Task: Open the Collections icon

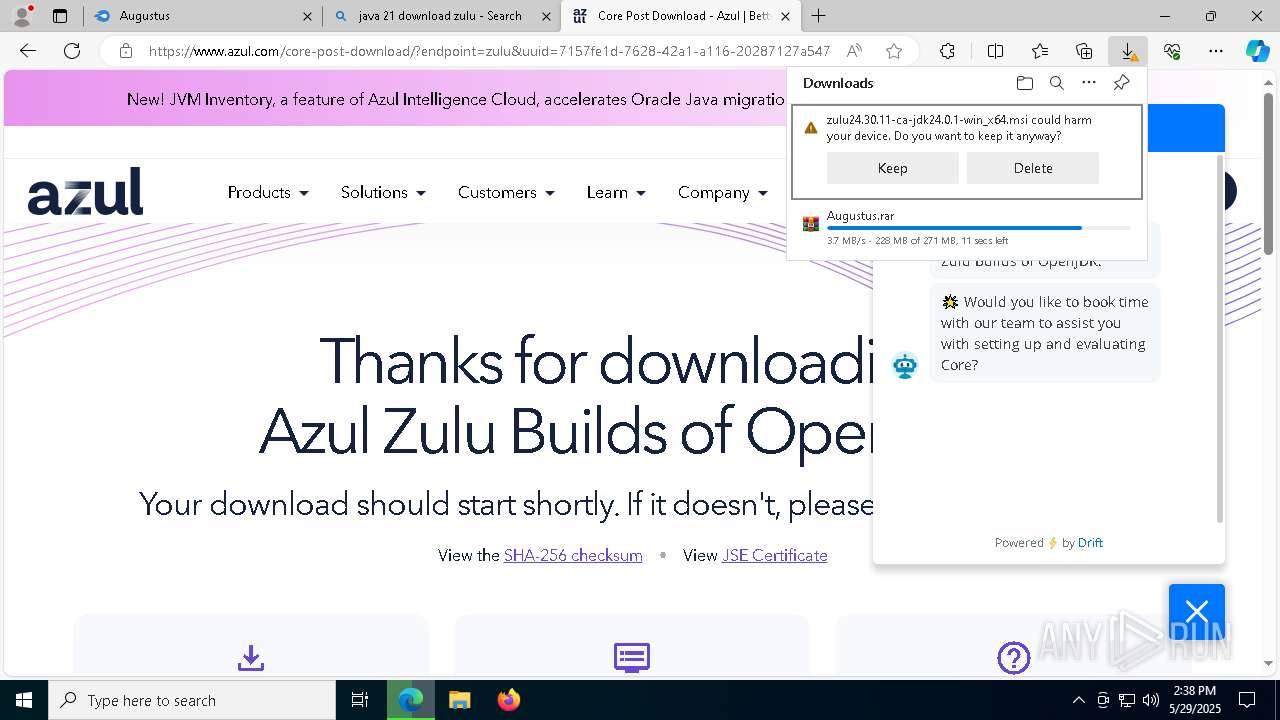Action: click(x=1084, y=51)
